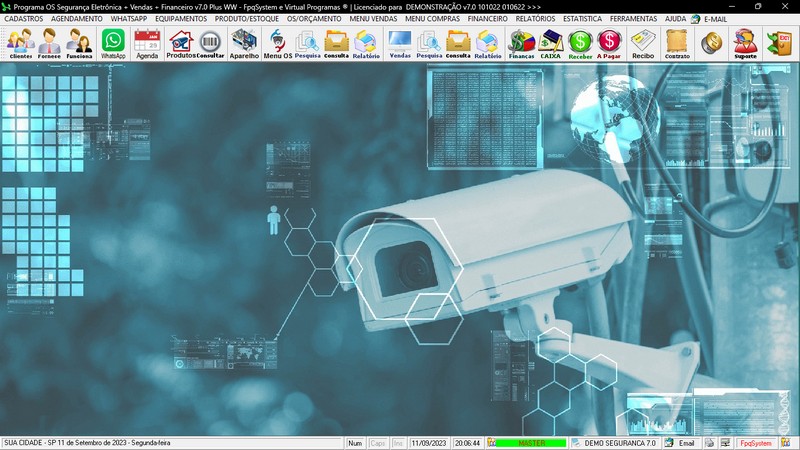Open the Suporte headset icon
The width and height of the screenshot is (800, 450).
click(745, 44)
